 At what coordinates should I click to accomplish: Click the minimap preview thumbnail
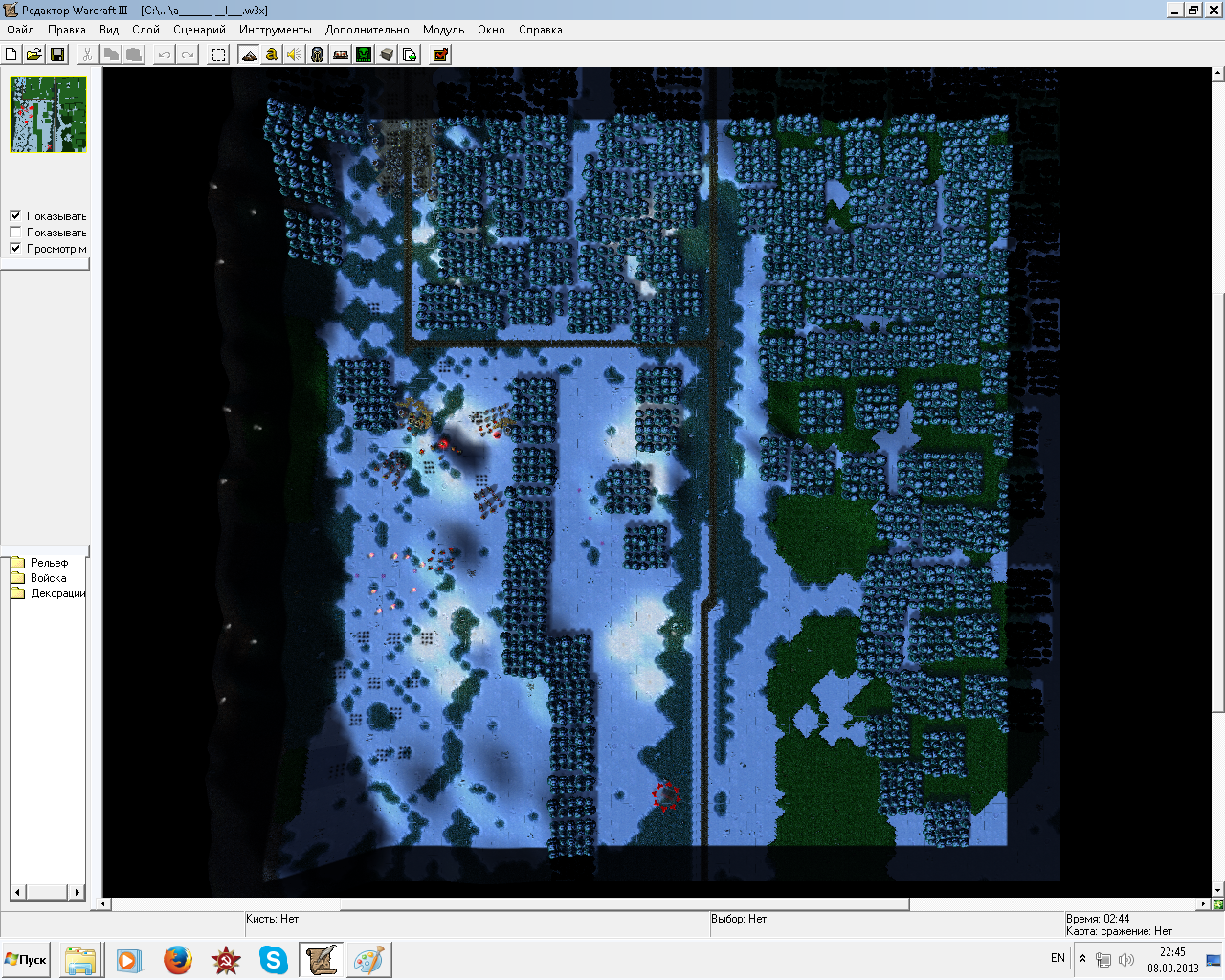[x=48, y=114]
